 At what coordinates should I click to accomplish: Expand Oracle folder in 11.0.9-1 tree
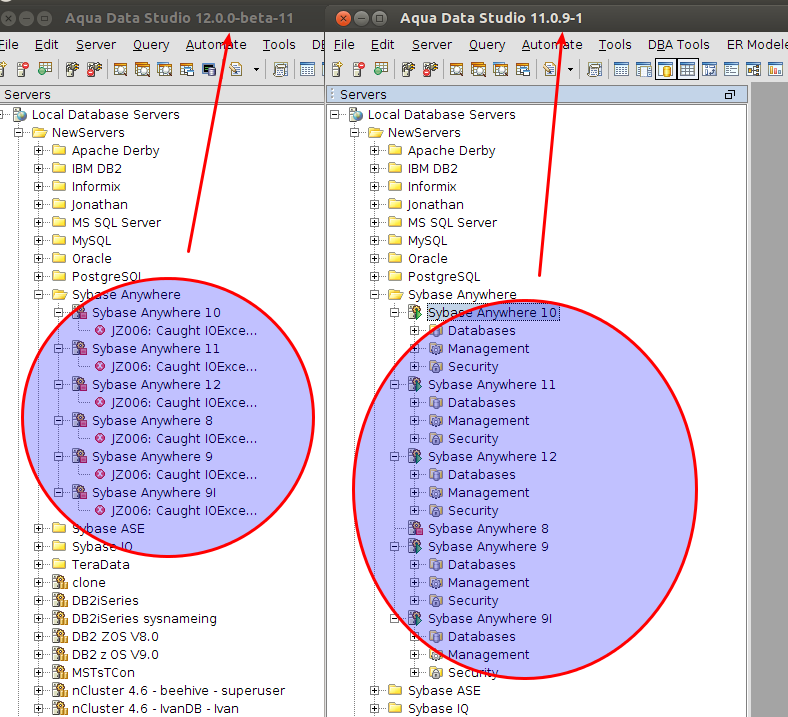coord(374,259)
